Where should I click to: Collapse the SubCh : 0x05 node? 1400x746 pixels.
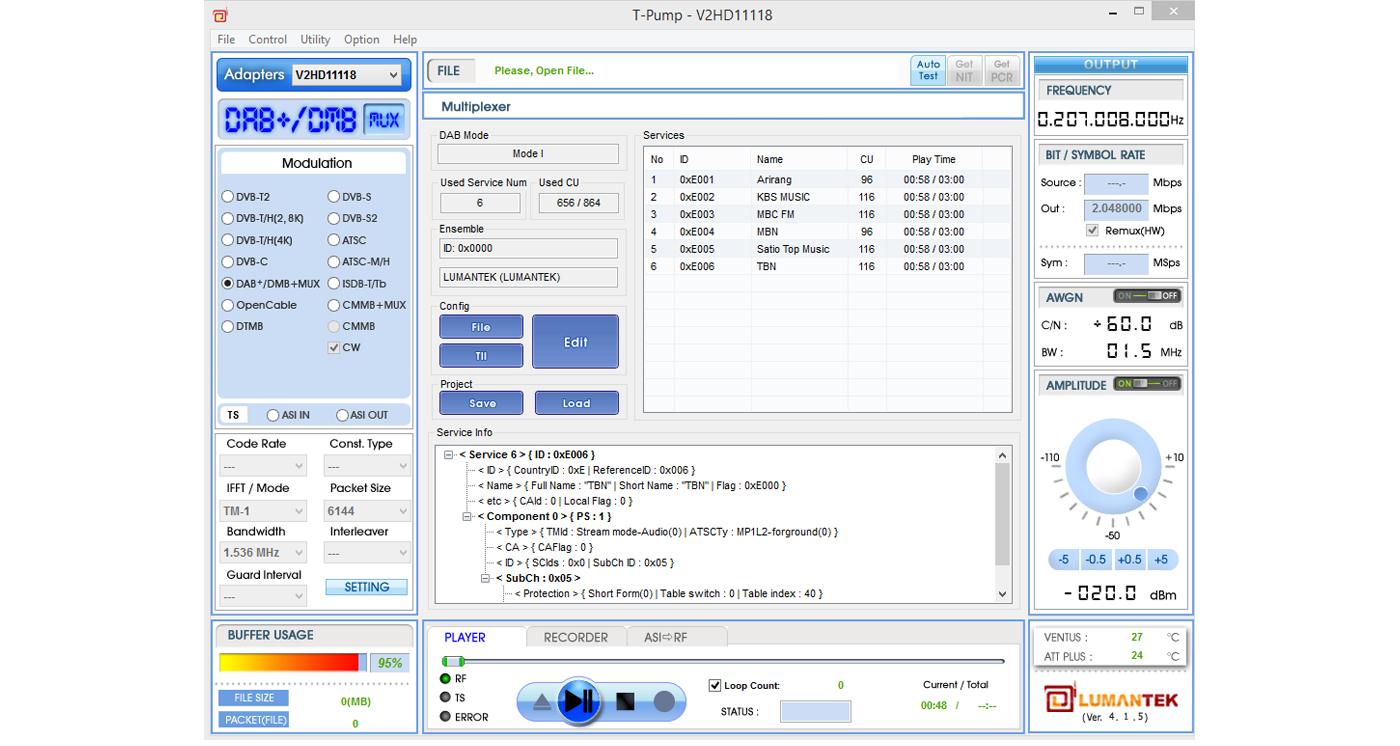pos(486,579)
